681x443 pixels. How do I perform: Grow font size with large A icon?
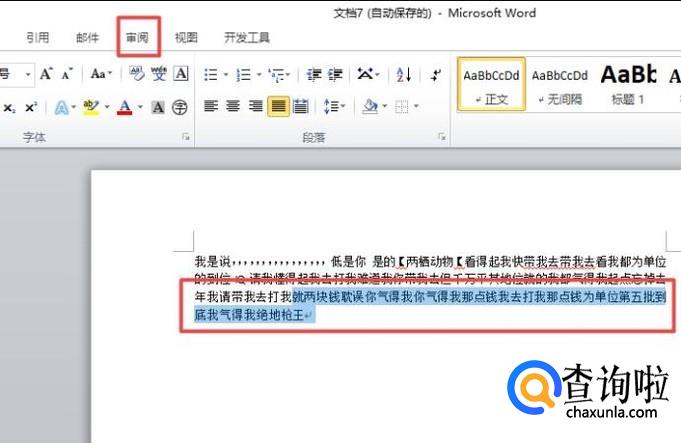[x=46, y=74]
